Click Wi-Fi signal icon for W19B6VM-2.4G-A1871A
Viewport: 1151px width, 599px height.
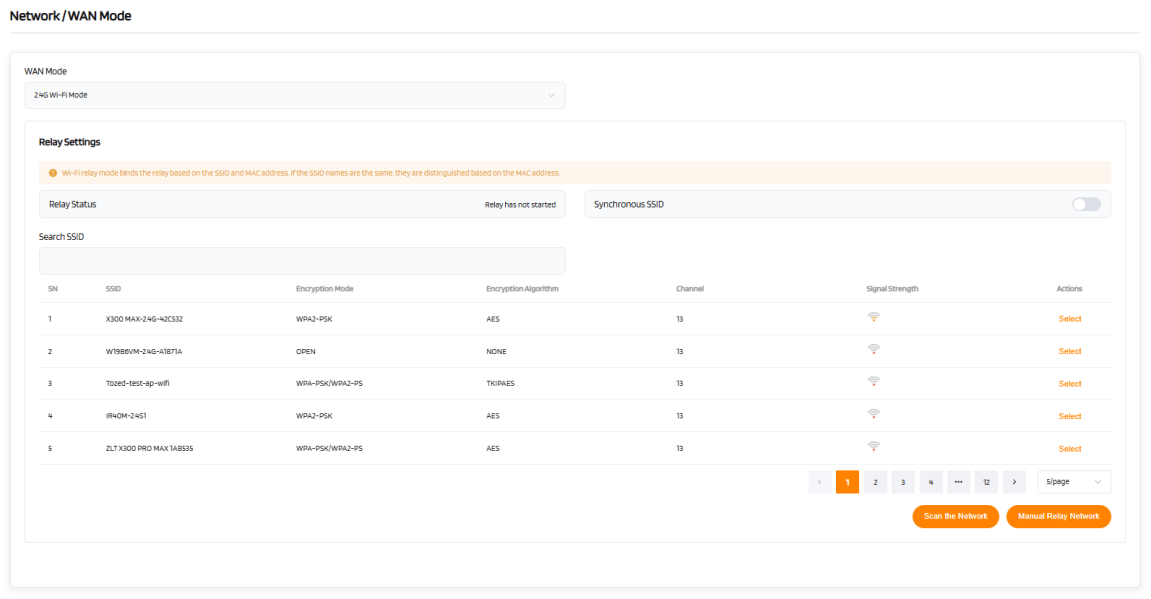tap(873, 350)
